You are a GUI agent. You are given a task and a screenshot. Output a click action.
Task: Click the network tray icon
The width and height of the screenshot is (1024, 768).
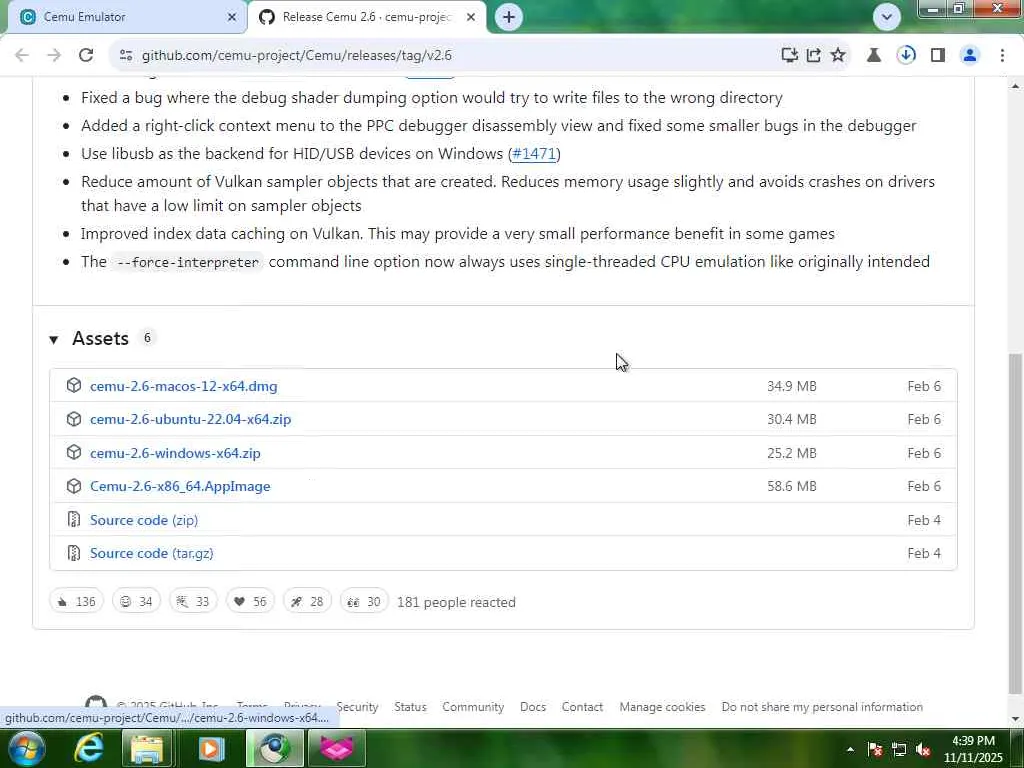tap(899, 750)
